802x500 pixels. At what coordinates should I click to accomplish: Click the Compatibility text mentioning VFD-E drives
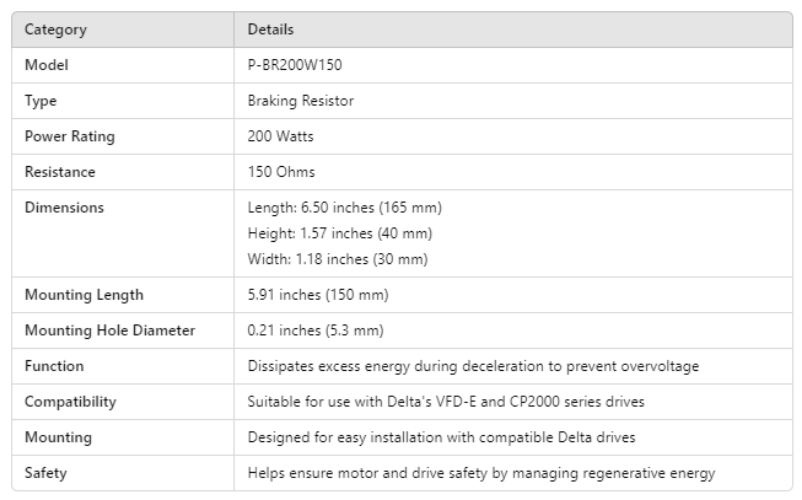pos(447,402)
